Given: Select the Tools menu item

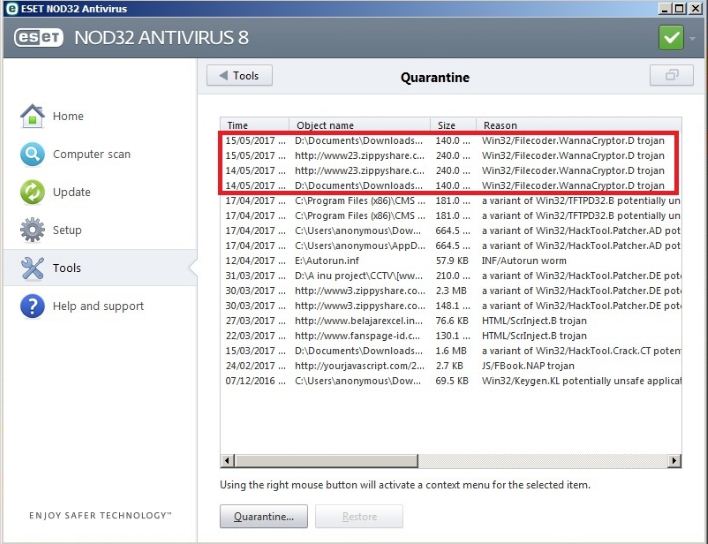Looking at the screenshot, I should point(100,268).
